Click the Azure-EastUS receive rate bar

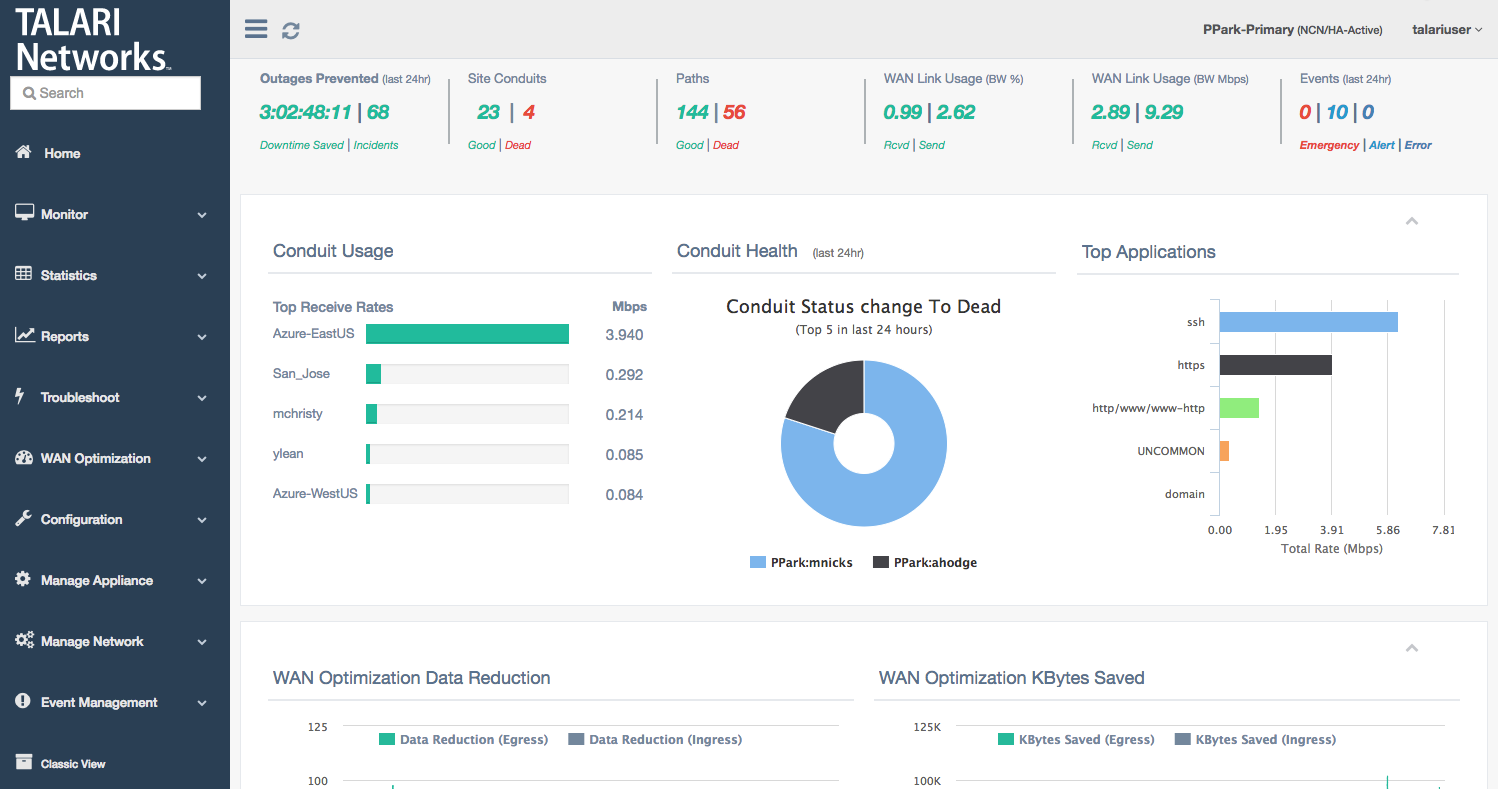coord(467,334)
